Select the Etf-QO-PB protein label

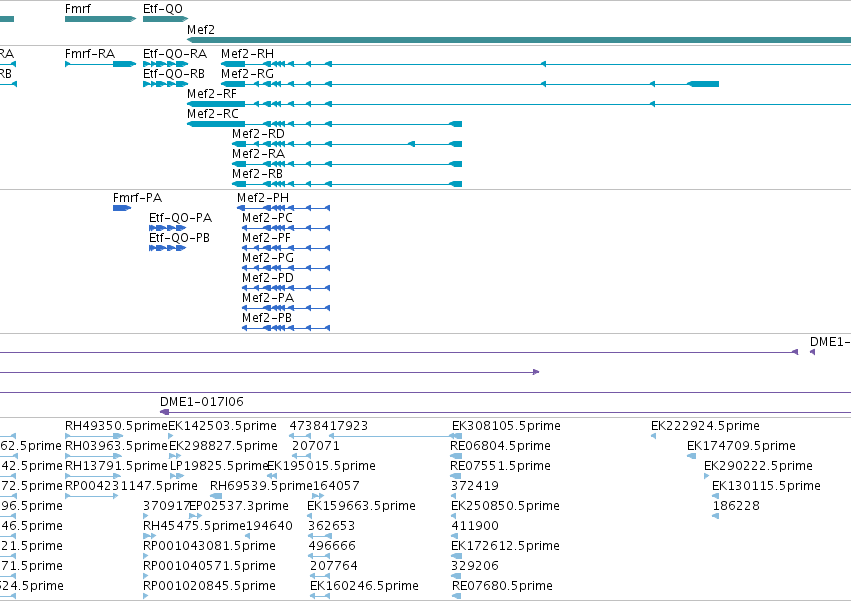(x=180, y=238)
